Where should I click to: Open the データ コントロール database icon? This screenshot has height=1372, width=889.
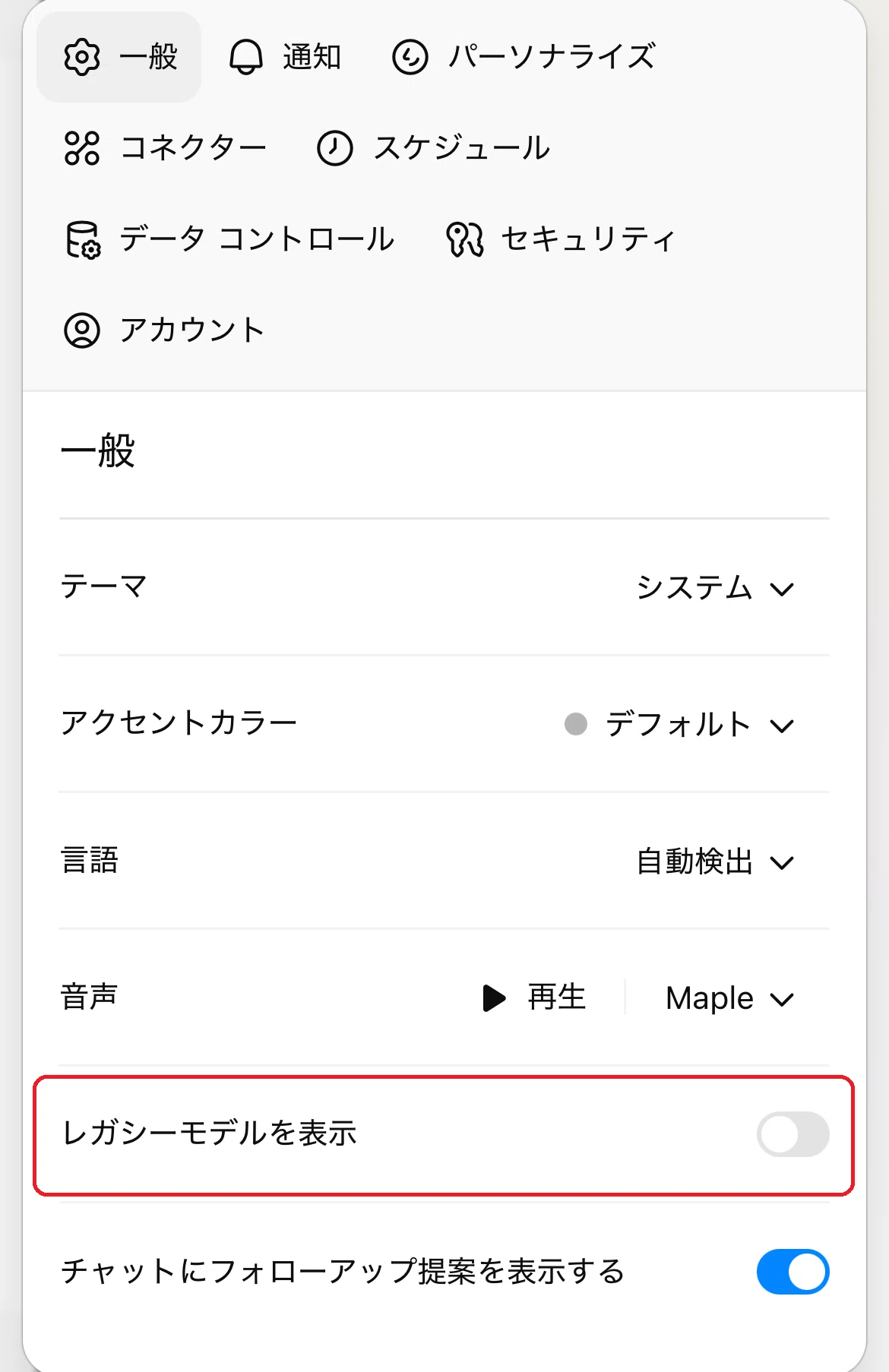pyautogui.click(x=82, y=239)
